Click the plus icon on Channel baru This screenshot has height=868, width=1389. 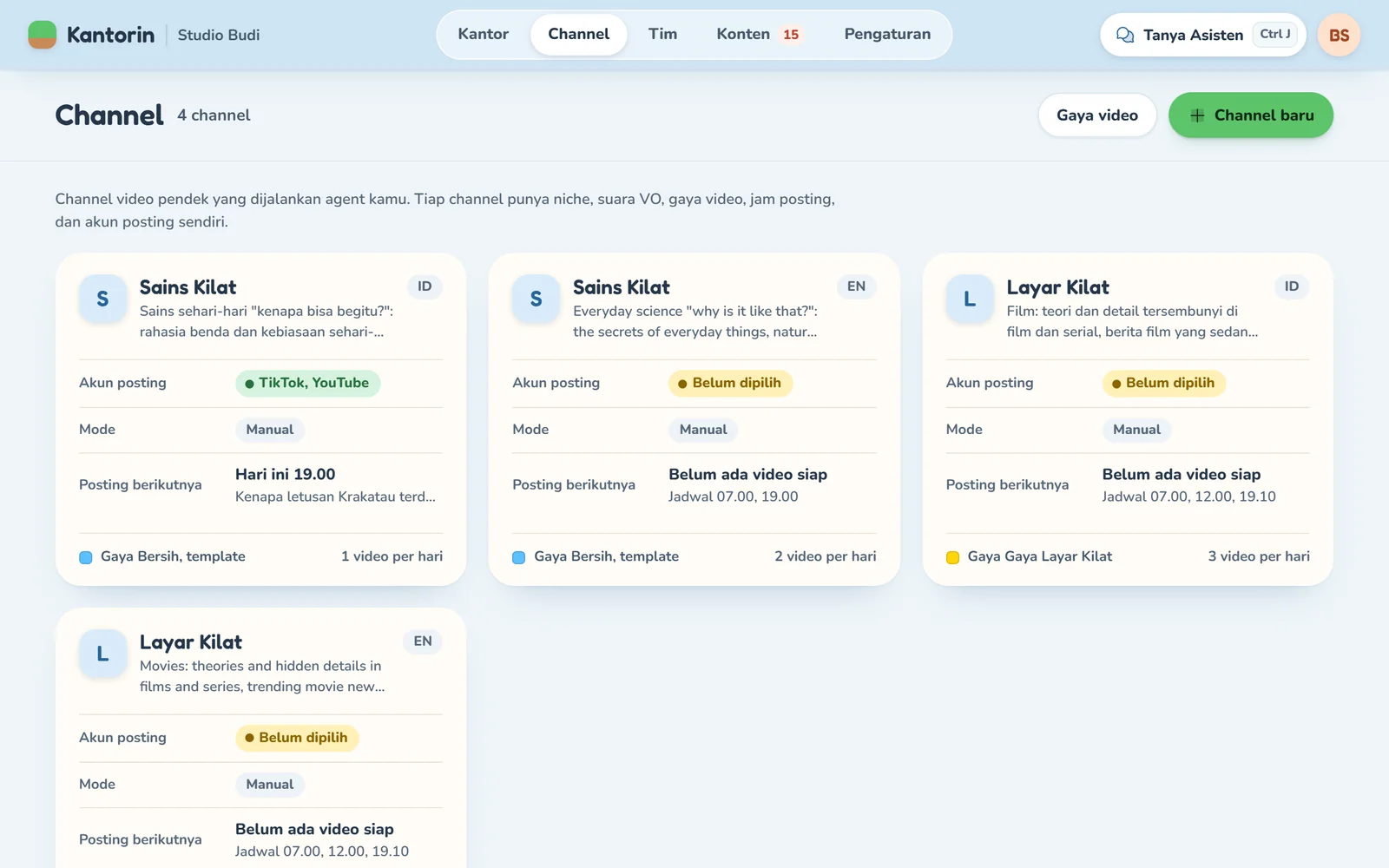tap(1197, 115)
